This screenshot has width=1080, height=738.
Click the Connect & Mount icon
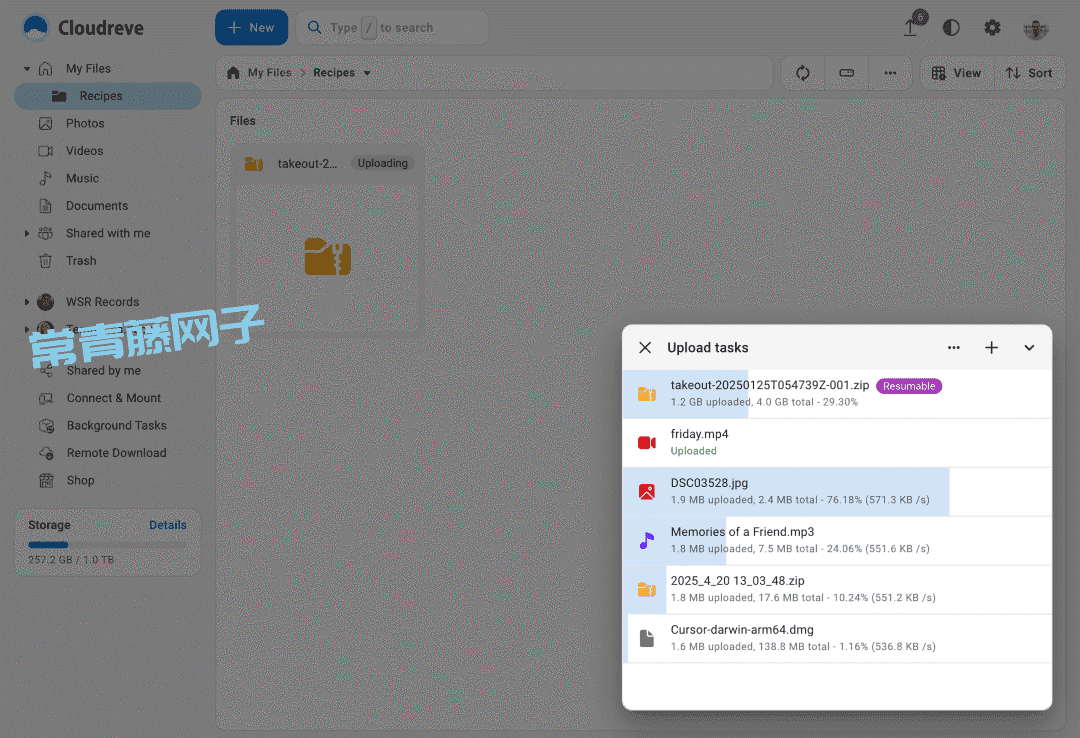[46, 398]
